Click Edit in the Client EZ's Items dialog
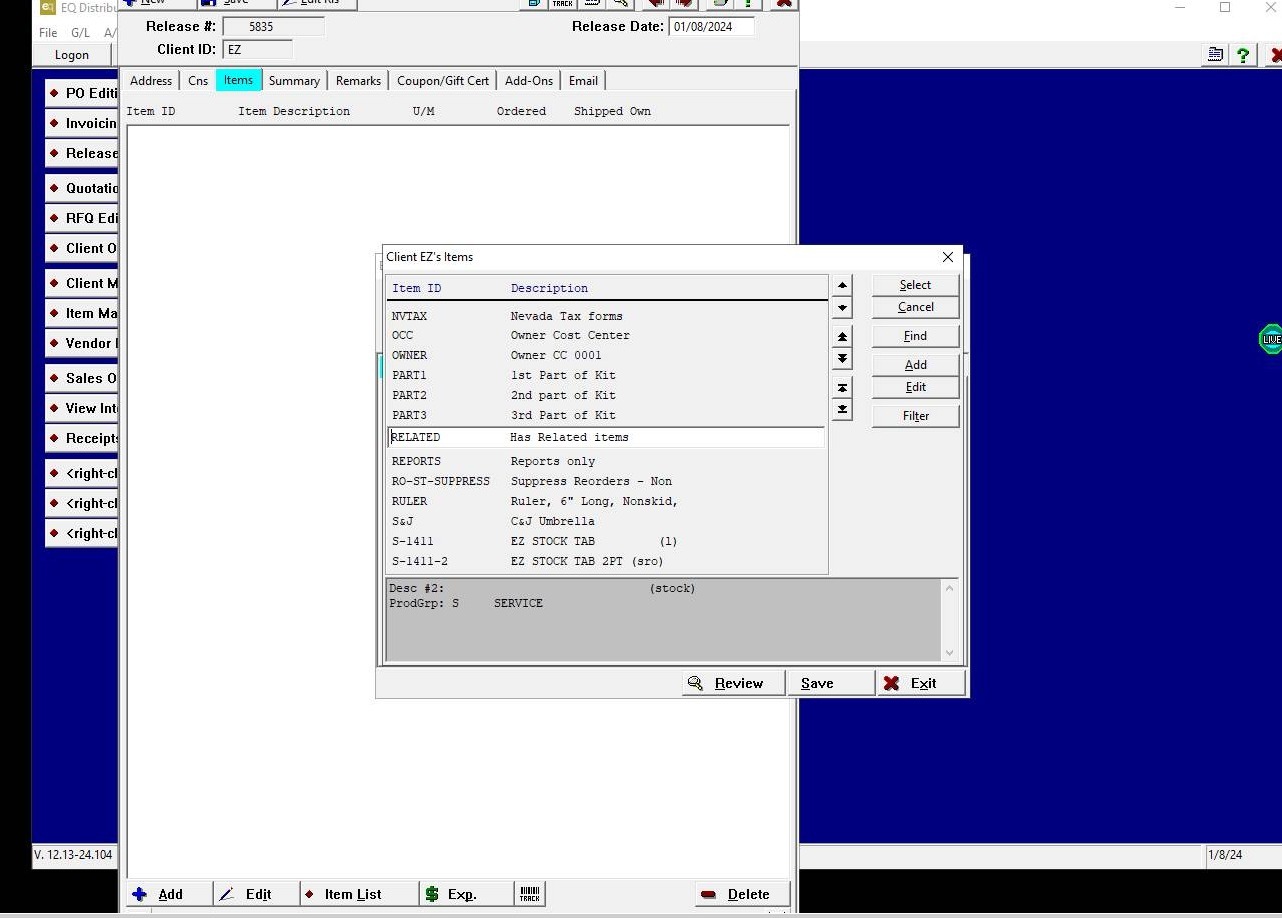1282x918 pixels. [915, 387]
